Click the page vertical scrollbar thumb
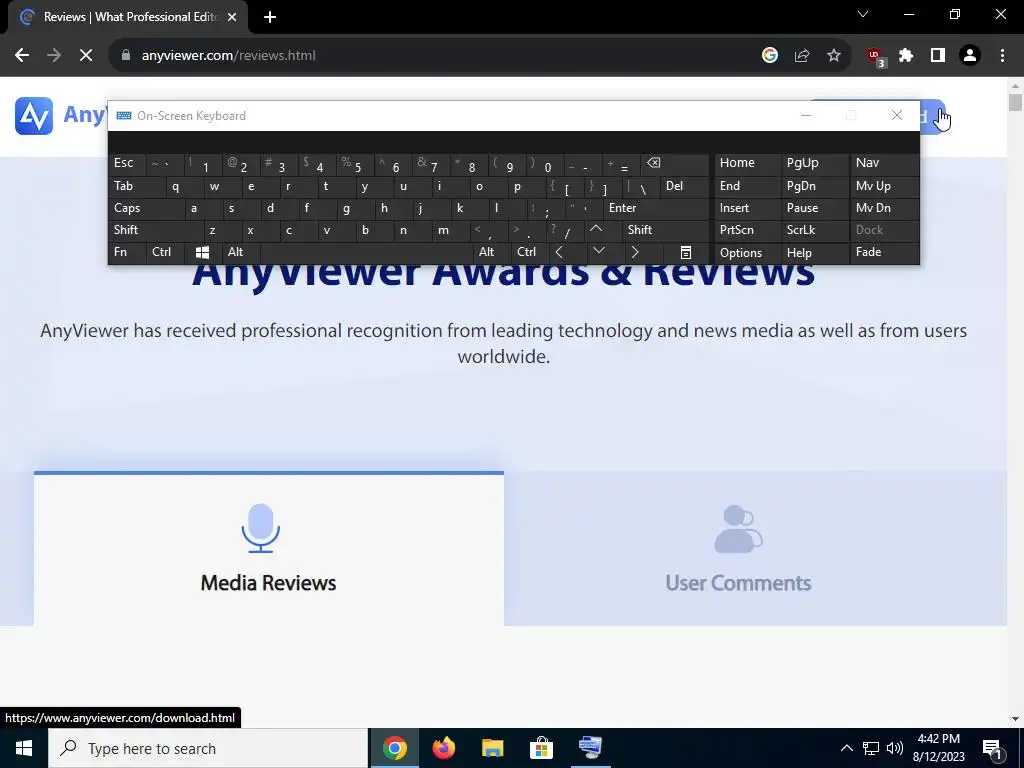The height and width of the screenshot is (768, 1024). point(1014,103)
